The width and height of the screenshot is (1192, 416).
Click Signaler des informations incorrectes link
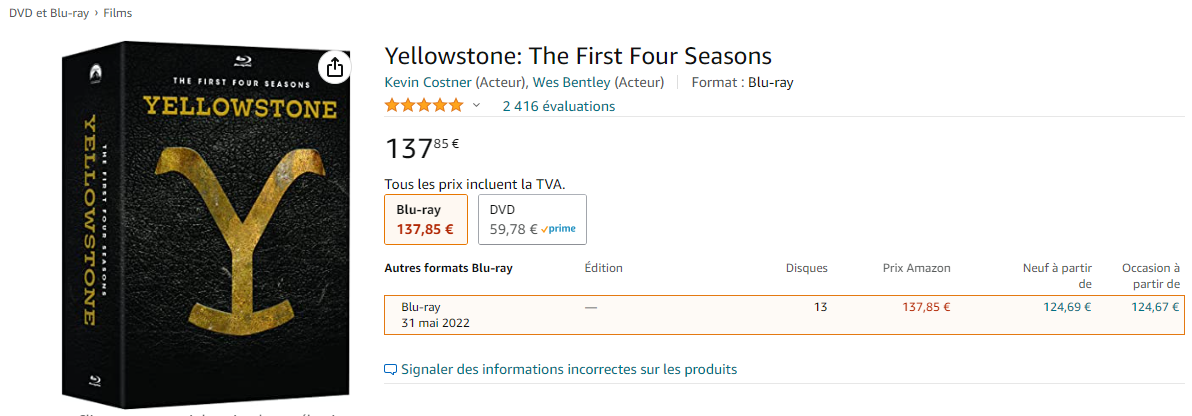pyautogui.click(x=569, y=370)
